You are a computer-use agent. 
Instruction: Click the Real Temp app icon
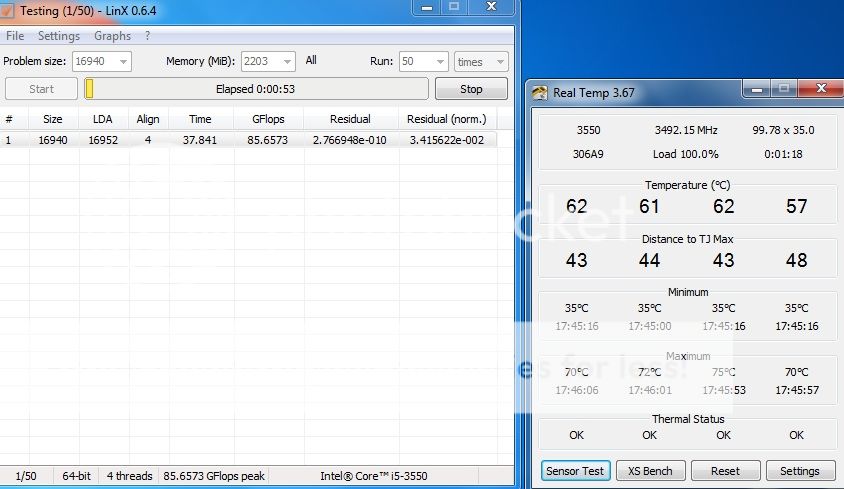[540, 93]
